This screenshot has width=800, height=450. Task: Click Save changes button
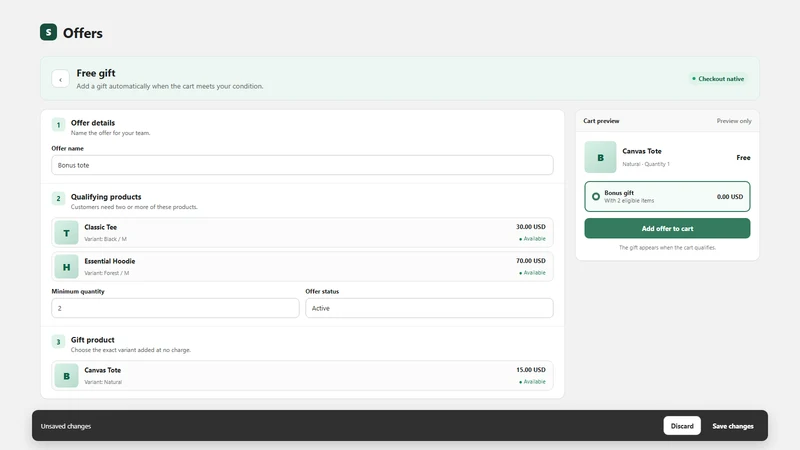pyautogui.click(x=733, y=426)
